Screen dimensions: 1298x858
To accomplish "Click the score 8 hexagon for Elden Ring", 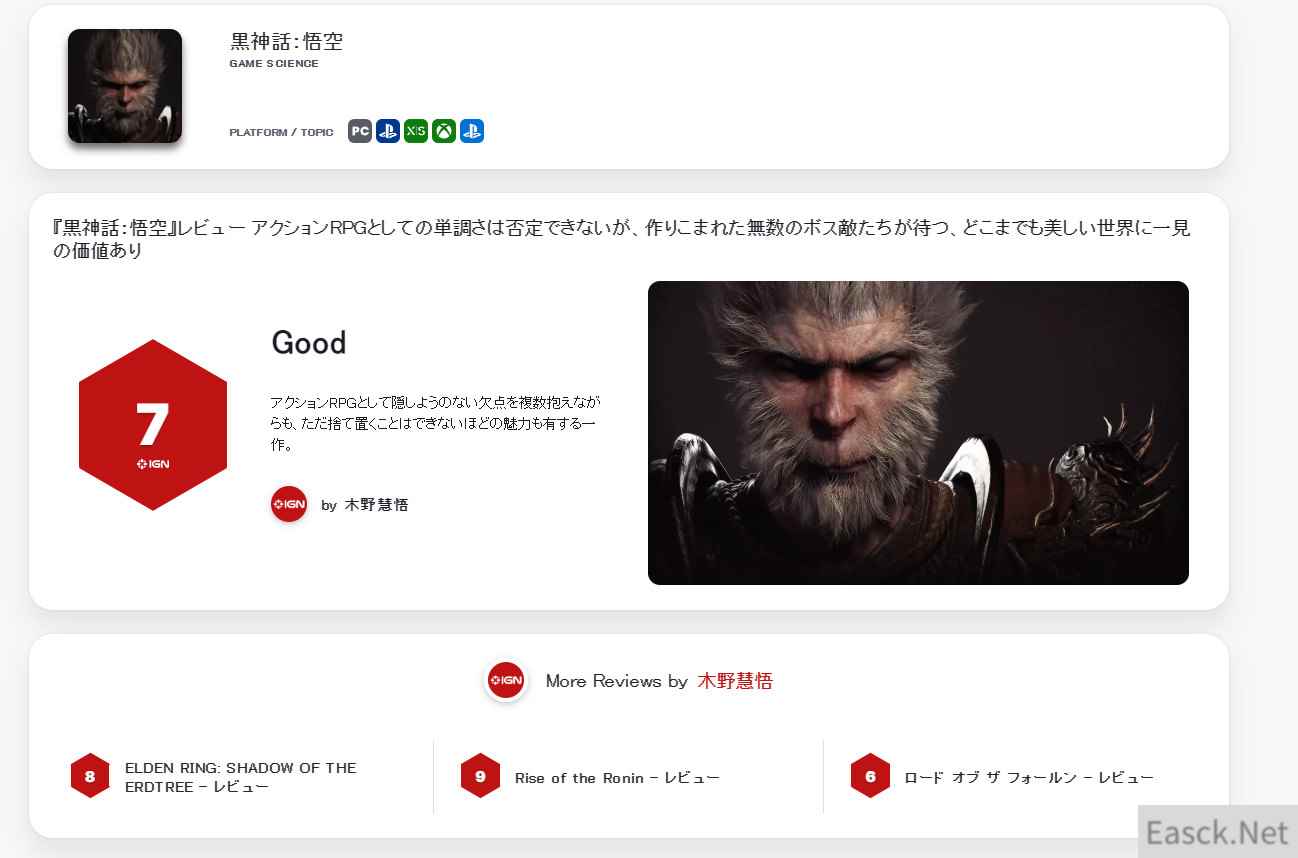I will (90, 776).
